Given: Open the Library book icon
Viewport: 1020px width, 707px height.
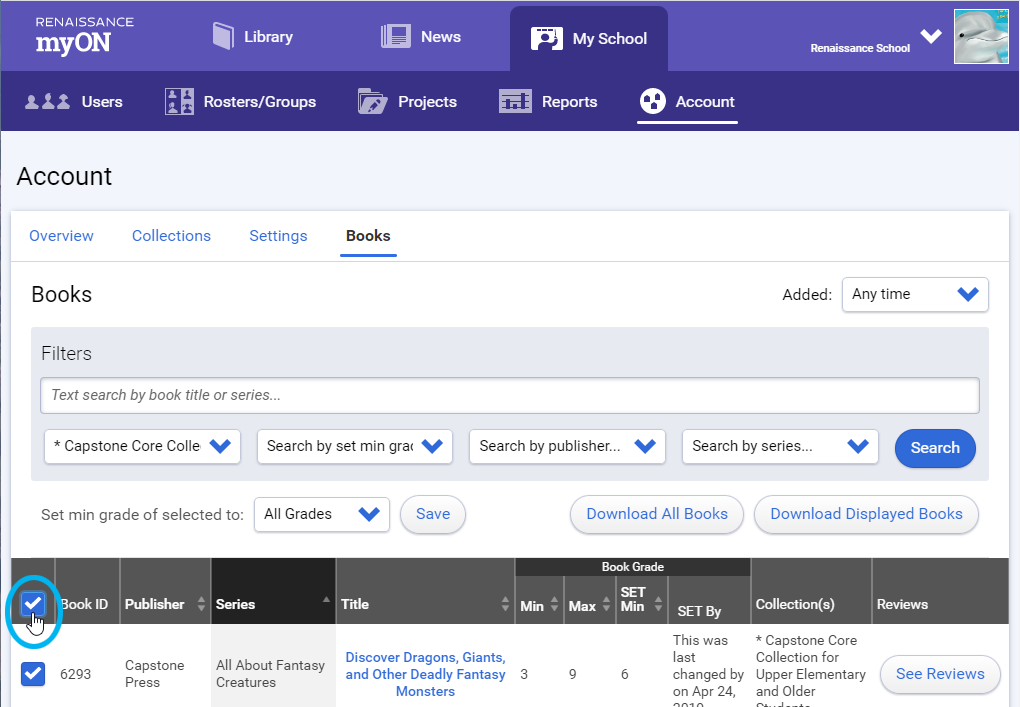Looking at the screenshot, I should 223,36.
